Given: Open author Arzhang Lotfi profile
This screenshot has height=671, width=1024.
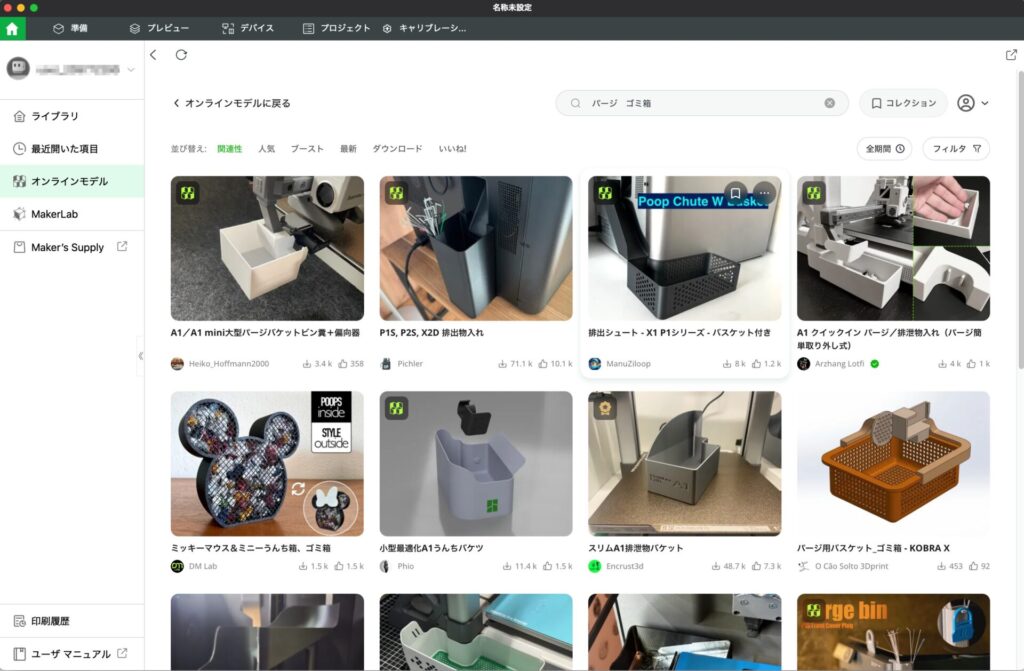Looking at the screenshot, I should point(838,364).
